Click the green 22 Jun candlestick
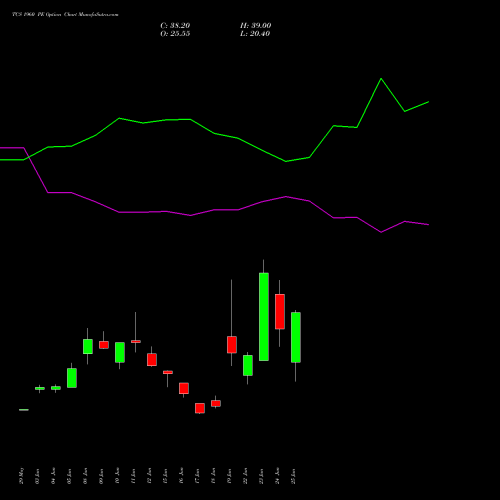The image size is (500, 500). tap(248, 365)
